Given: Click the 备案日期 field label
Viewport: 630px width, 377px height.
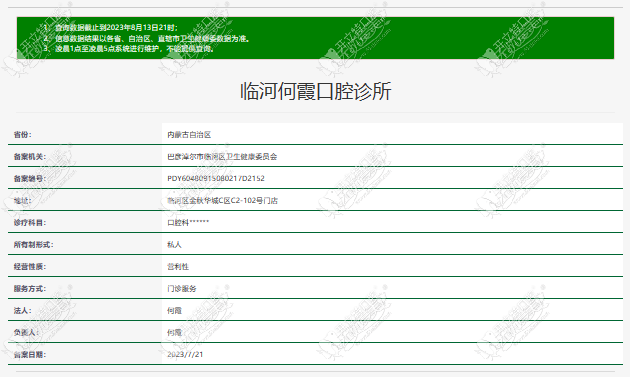Looking at the screenshot, I should [30, 354].
